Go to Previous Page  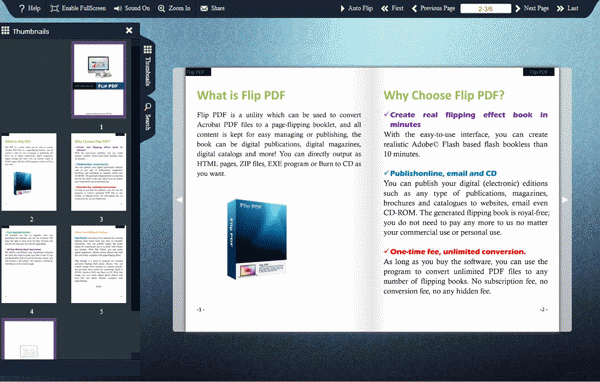point(433,8)
